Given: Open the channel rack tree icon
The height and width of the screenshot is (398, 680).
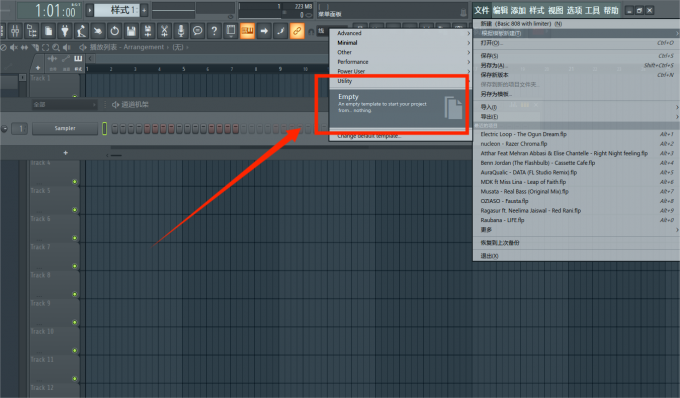Looking at the screenshot, I should (32, 31).
